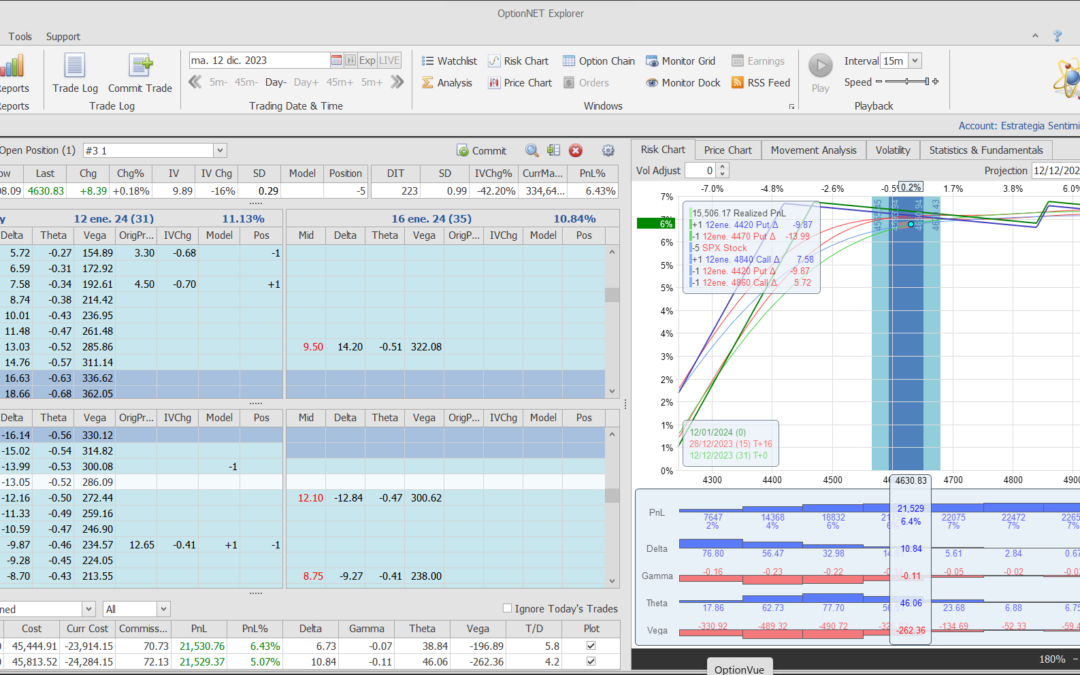Enable Ignore Today's Trades checkbox

507,609
